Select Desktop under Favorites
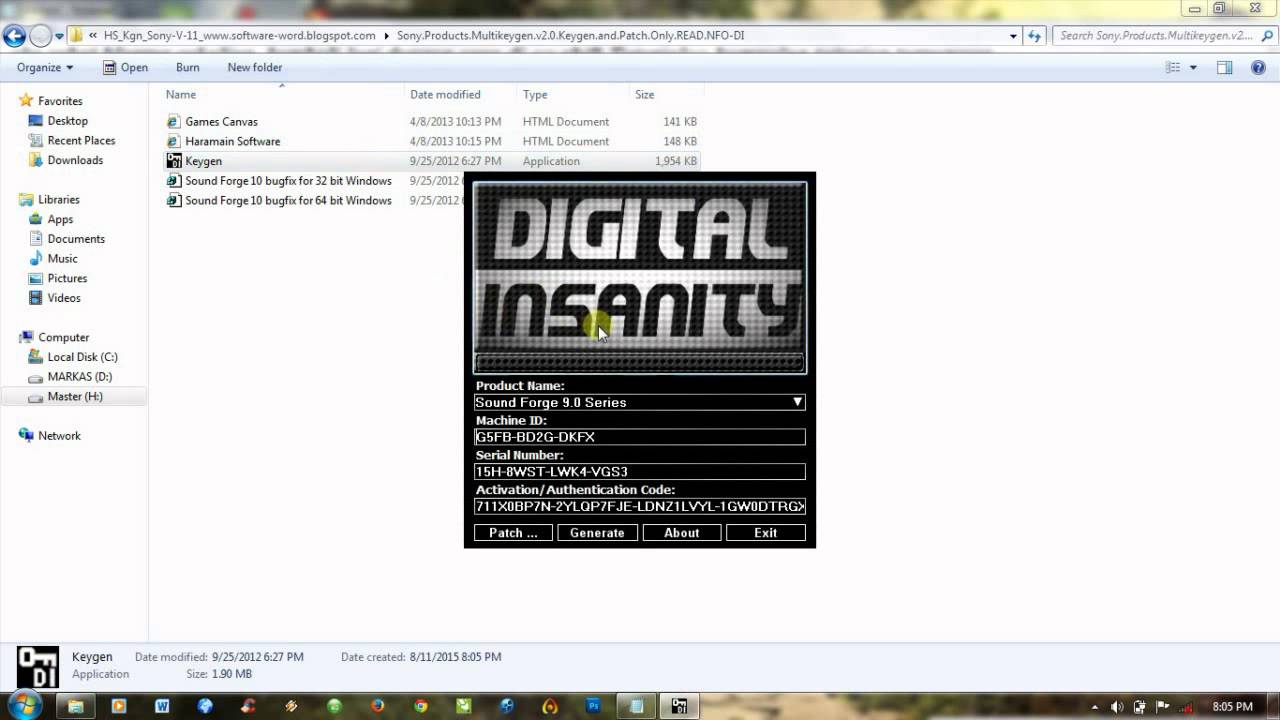Viewport: 1280px width, 720px height. [x=67, y=121]
